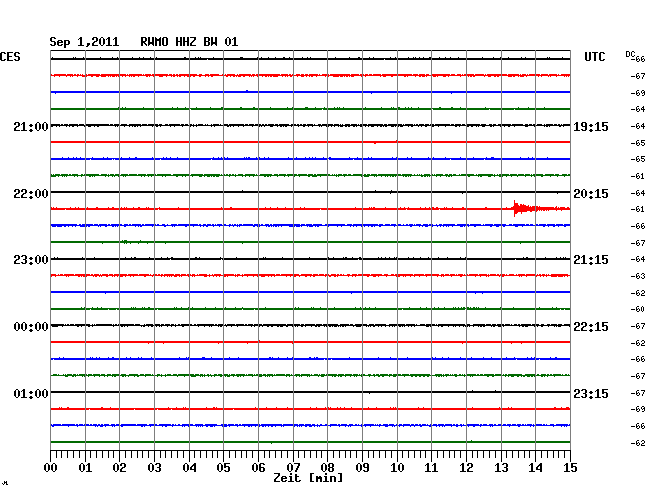650x494 pixels.
Task: Click the 23:15 UTC time label
Action: pyautogui.click(x=591, y=393)
